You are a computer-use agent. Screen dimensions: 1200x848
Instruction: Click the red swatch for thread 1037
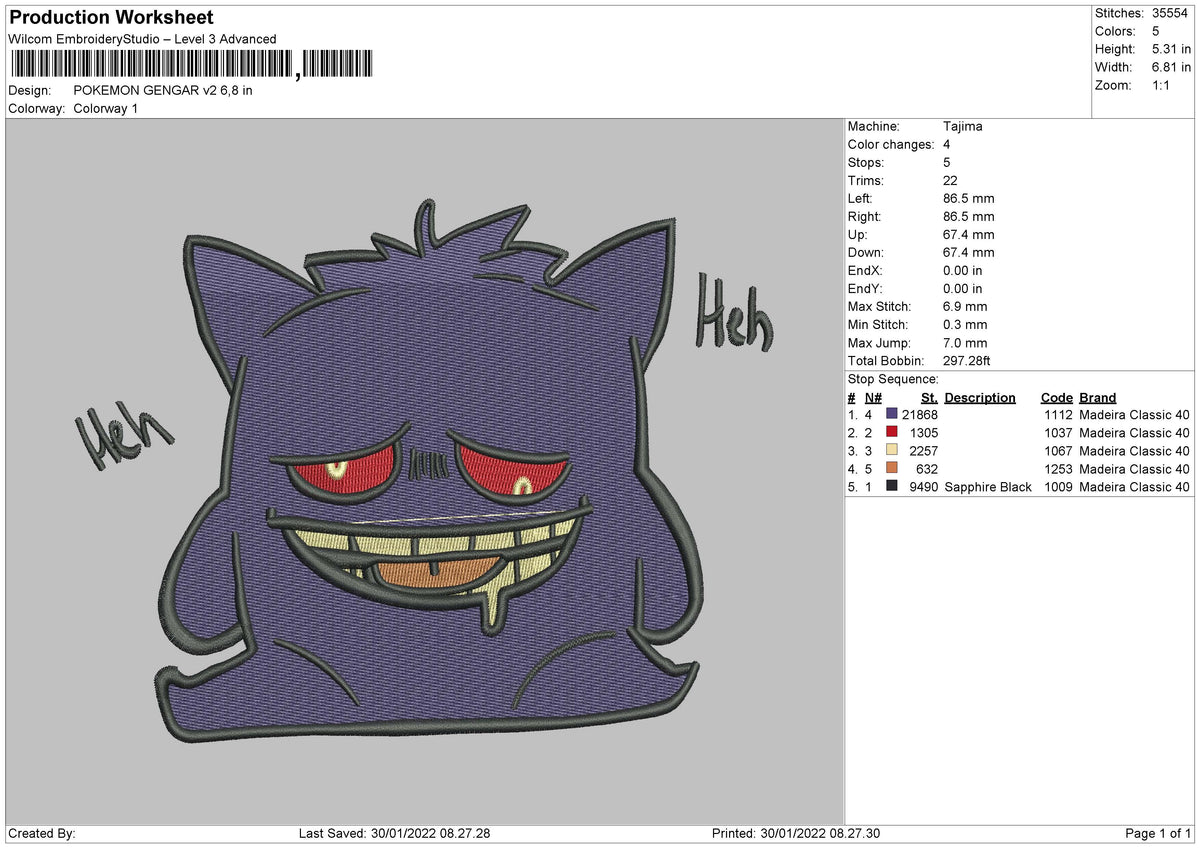[x=892, y=433]
